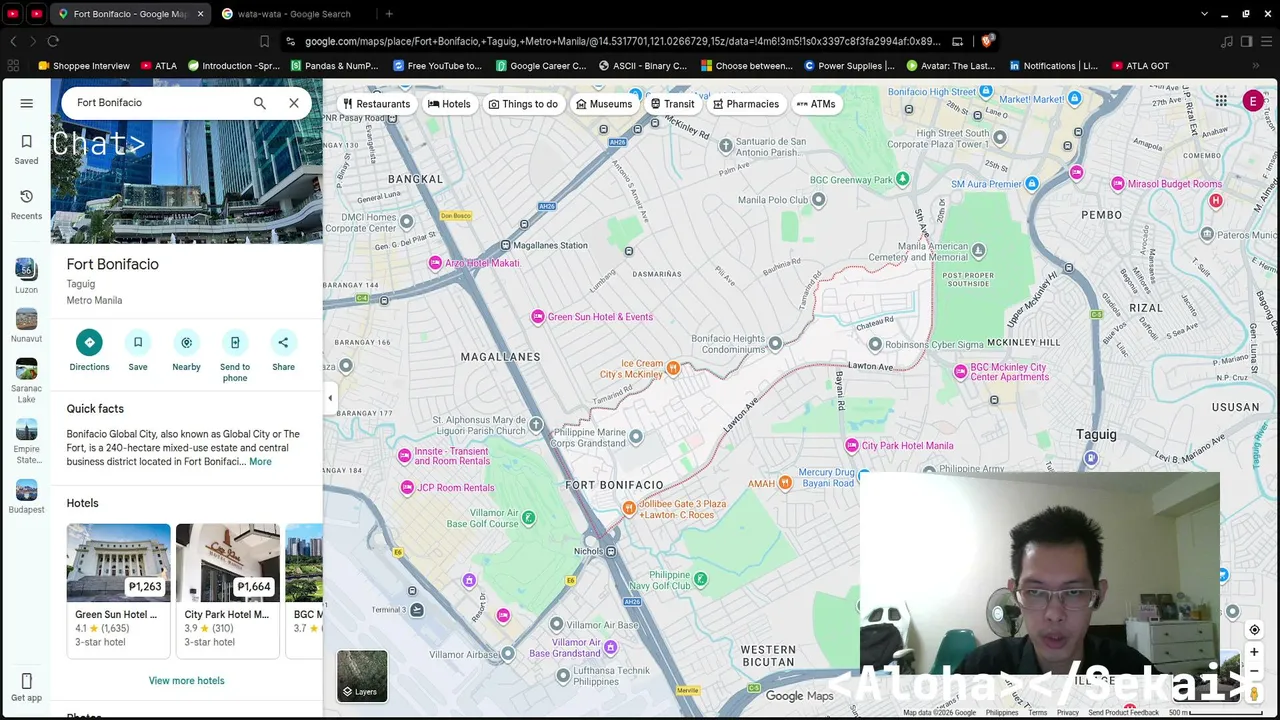Screen dimensions: 1280x720
Task: Go back with the browser back arrow
Action: click(x=13, y=41)
